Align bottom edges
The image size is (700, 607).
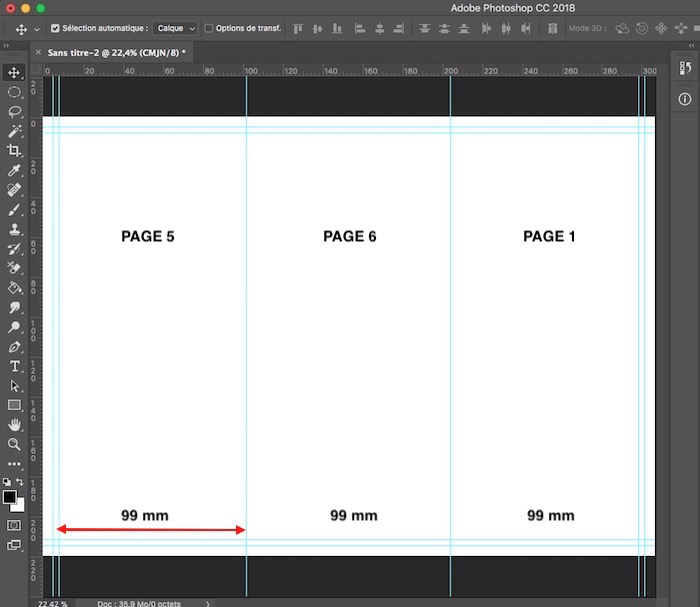(x=337, y=29)
